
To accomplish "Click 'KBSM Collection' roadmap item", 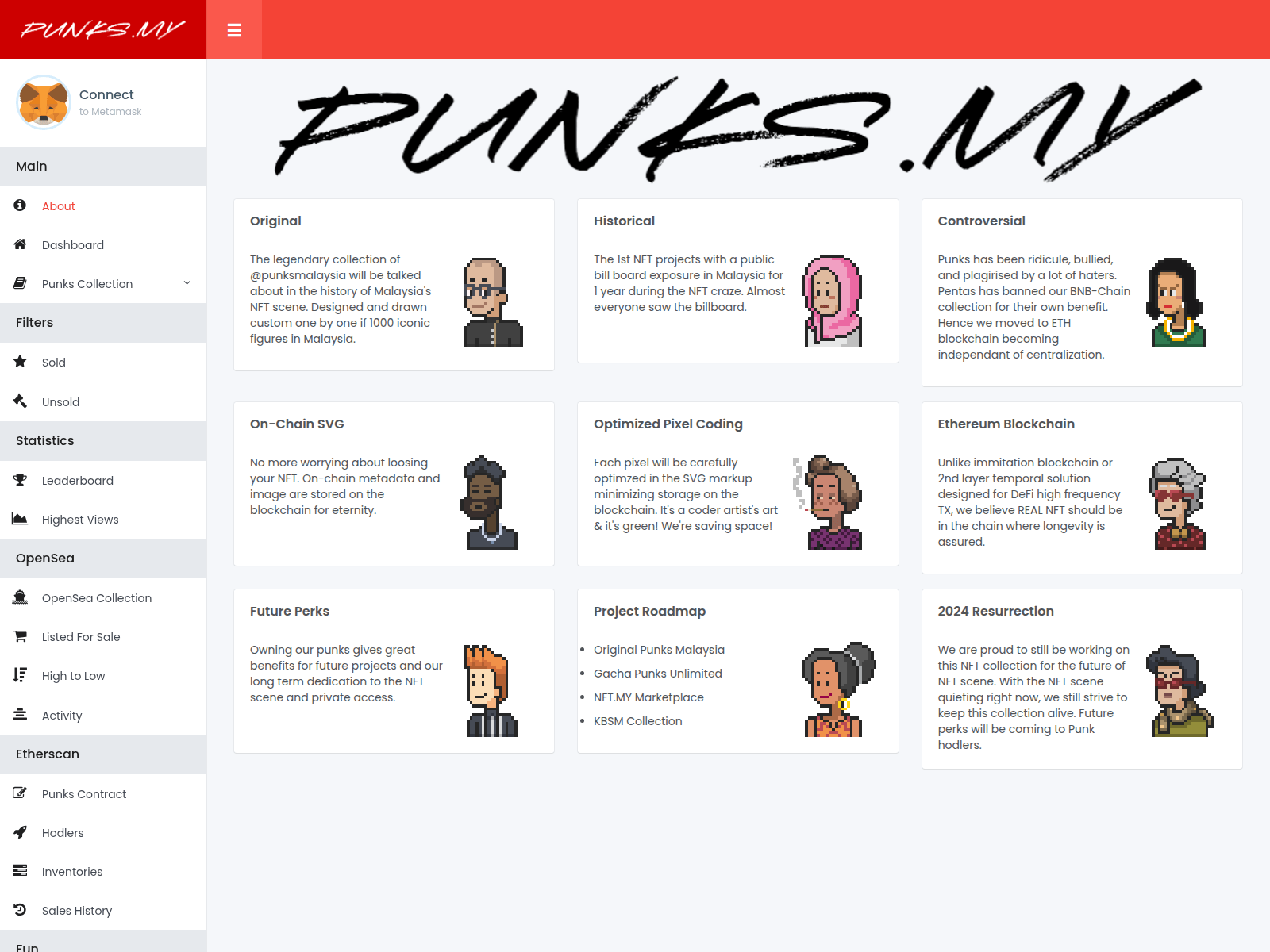I will (x=638, y=721).
